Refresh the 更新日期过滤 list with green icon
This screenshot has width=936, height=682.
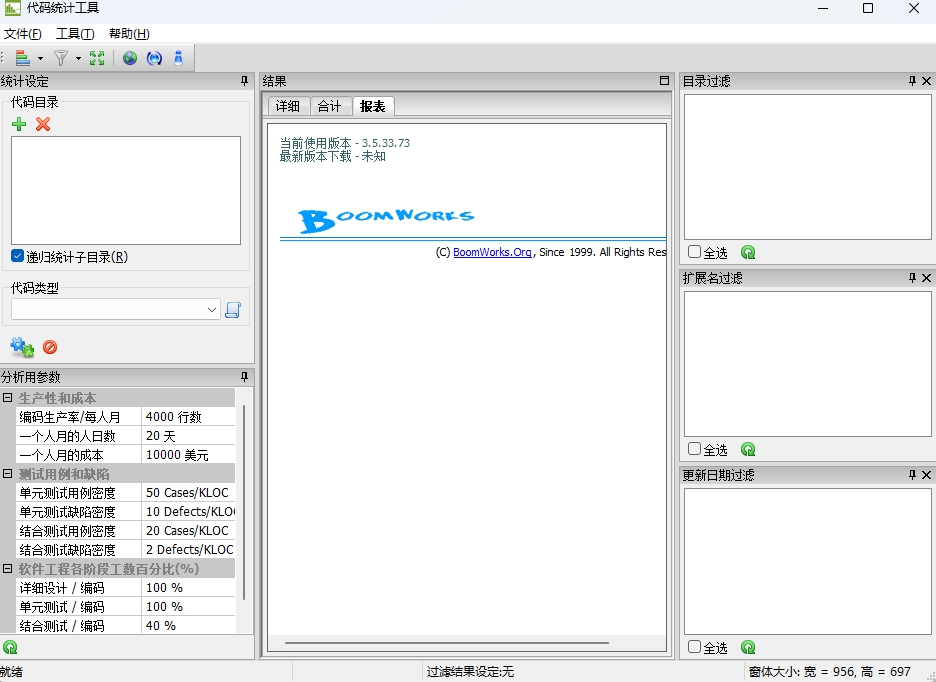click(748, 647)
